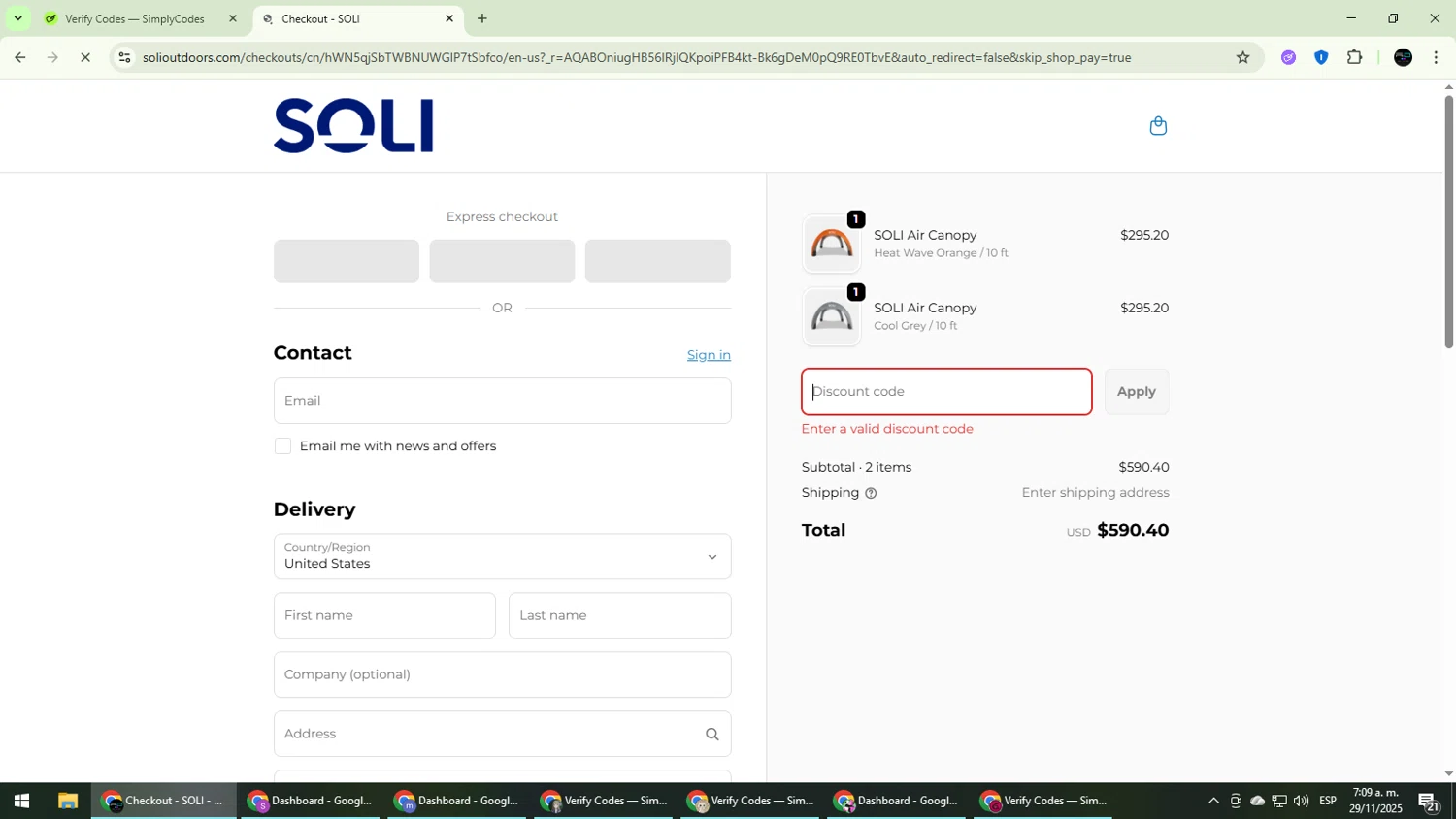Check Email me with news and offers

(x=282, y=446)
